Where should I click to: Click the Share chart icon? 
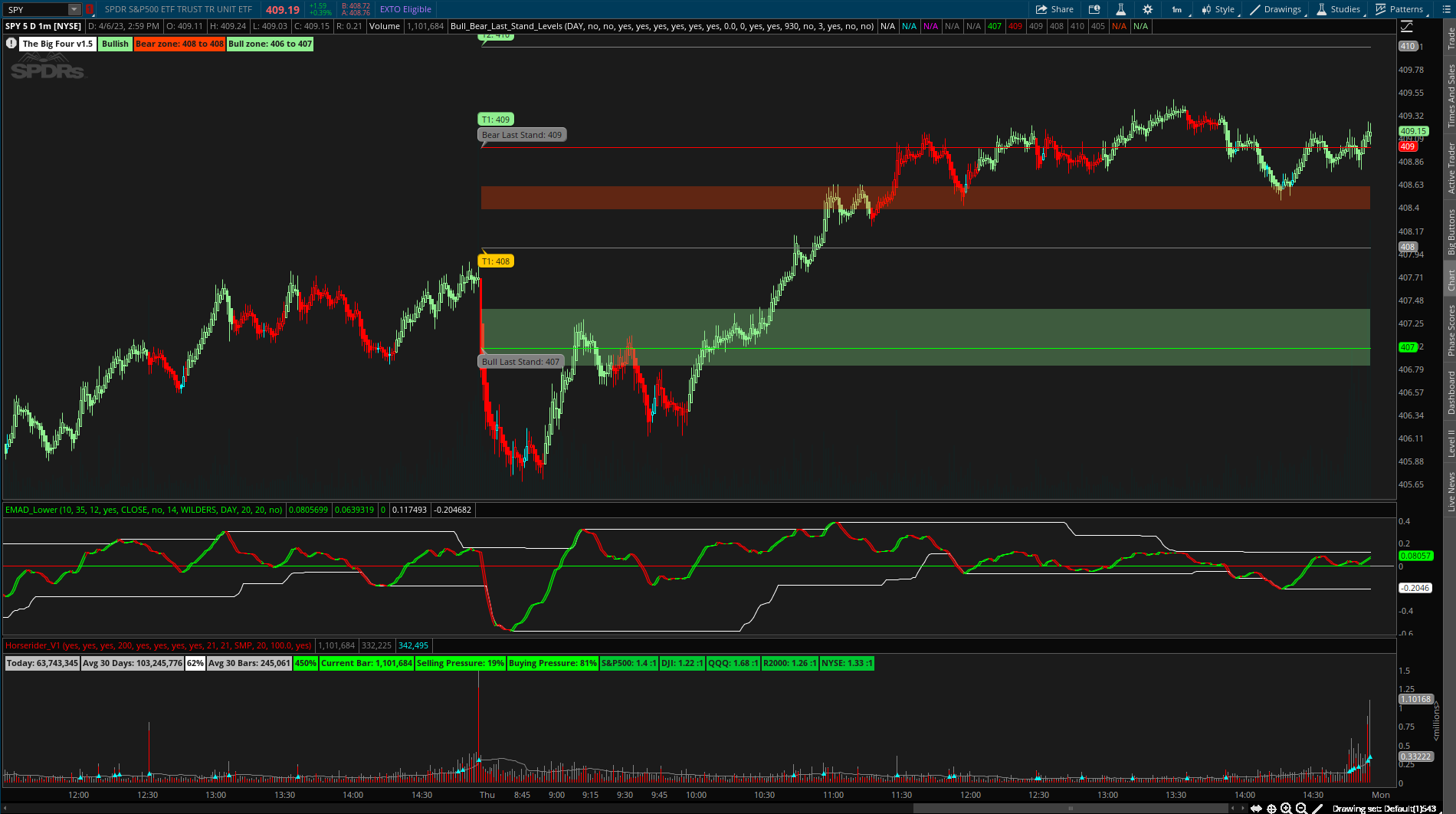coord(1054,9)
